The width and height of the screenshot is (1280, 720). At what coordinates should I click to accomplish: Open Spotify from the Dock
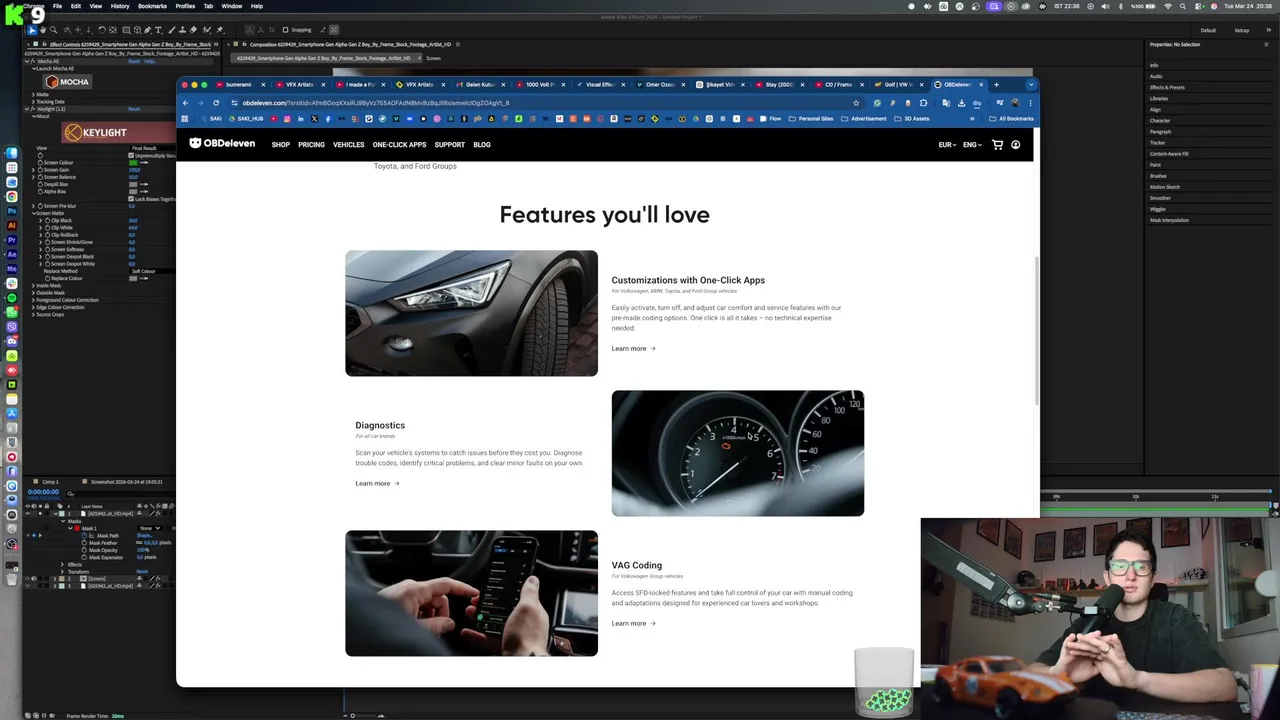(12, 298)
